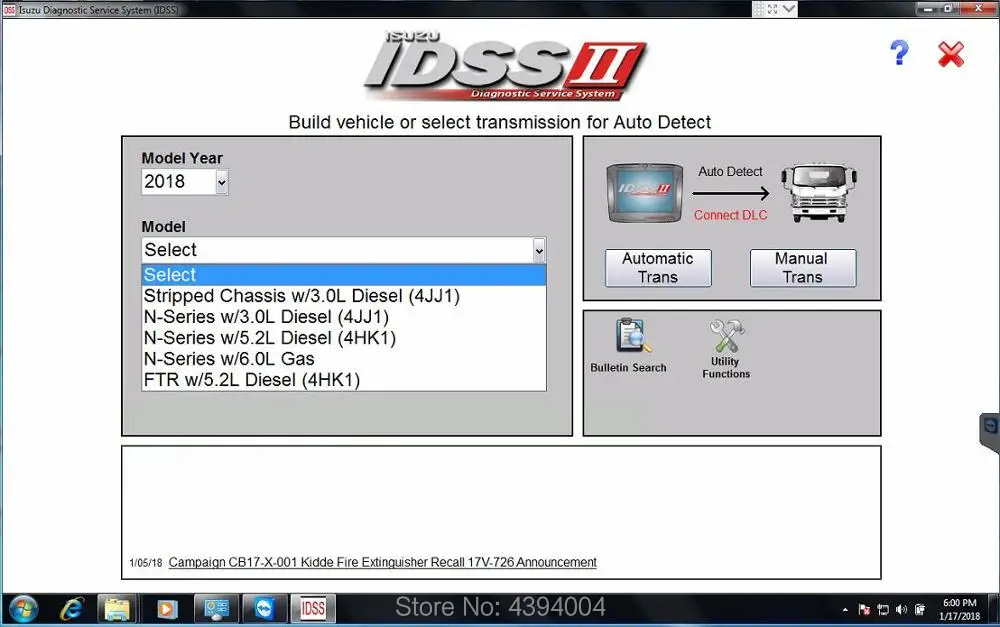1000x627 pixels.
Task: Show hidden tray icons arrow
Action: (x=845, y=610)
